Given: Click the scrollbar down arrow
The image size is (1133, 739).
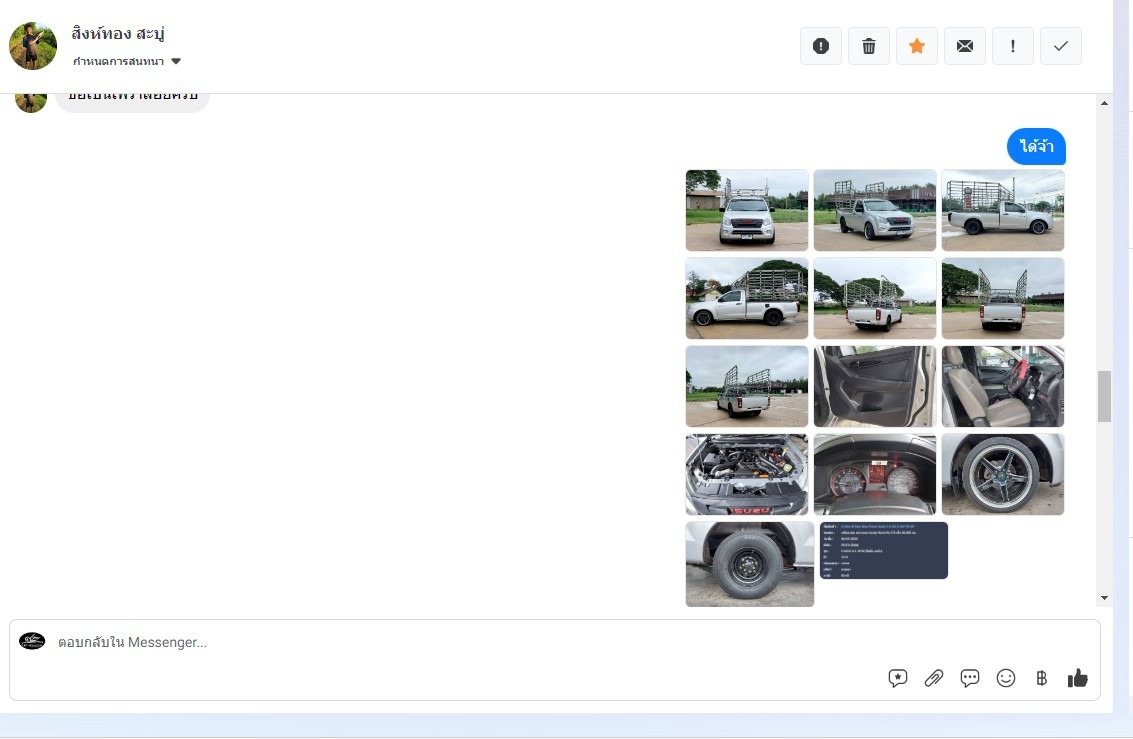Looking at the screenshot, I should click(1104, 597).
